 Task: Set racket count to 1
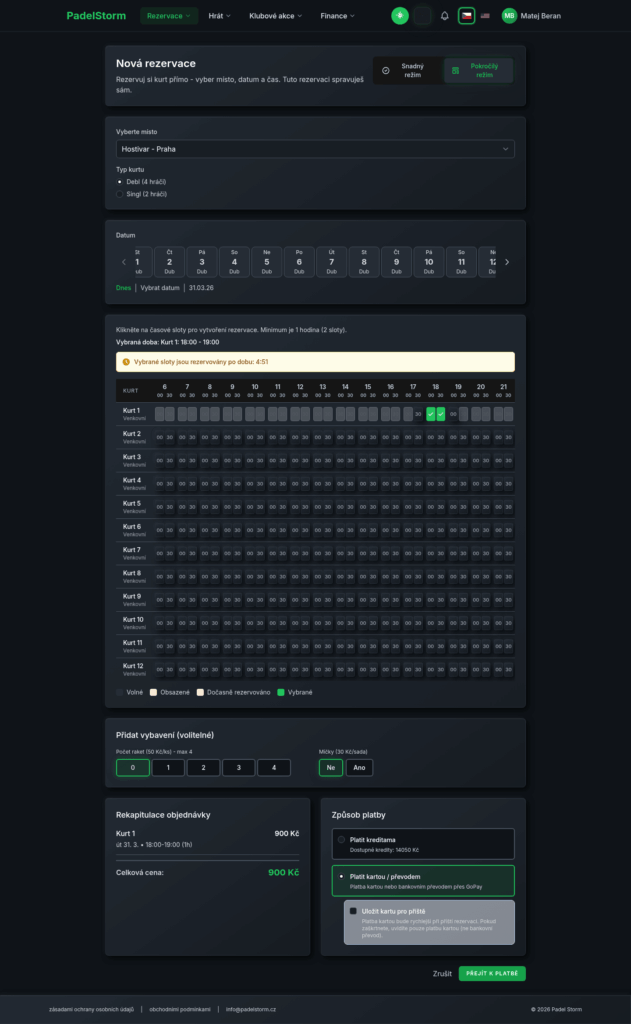pos(168,767)
